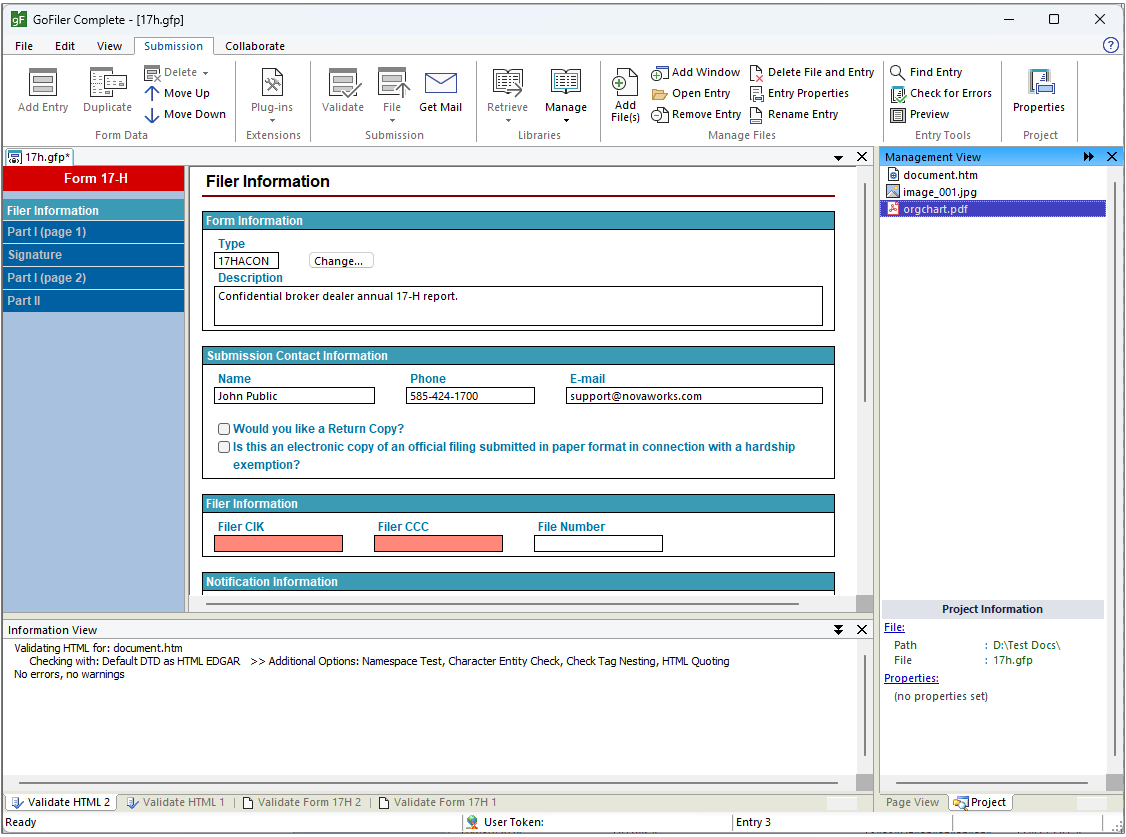Open Entry Properties
The width and height of the screenshot is (1126, 837).
799,93
